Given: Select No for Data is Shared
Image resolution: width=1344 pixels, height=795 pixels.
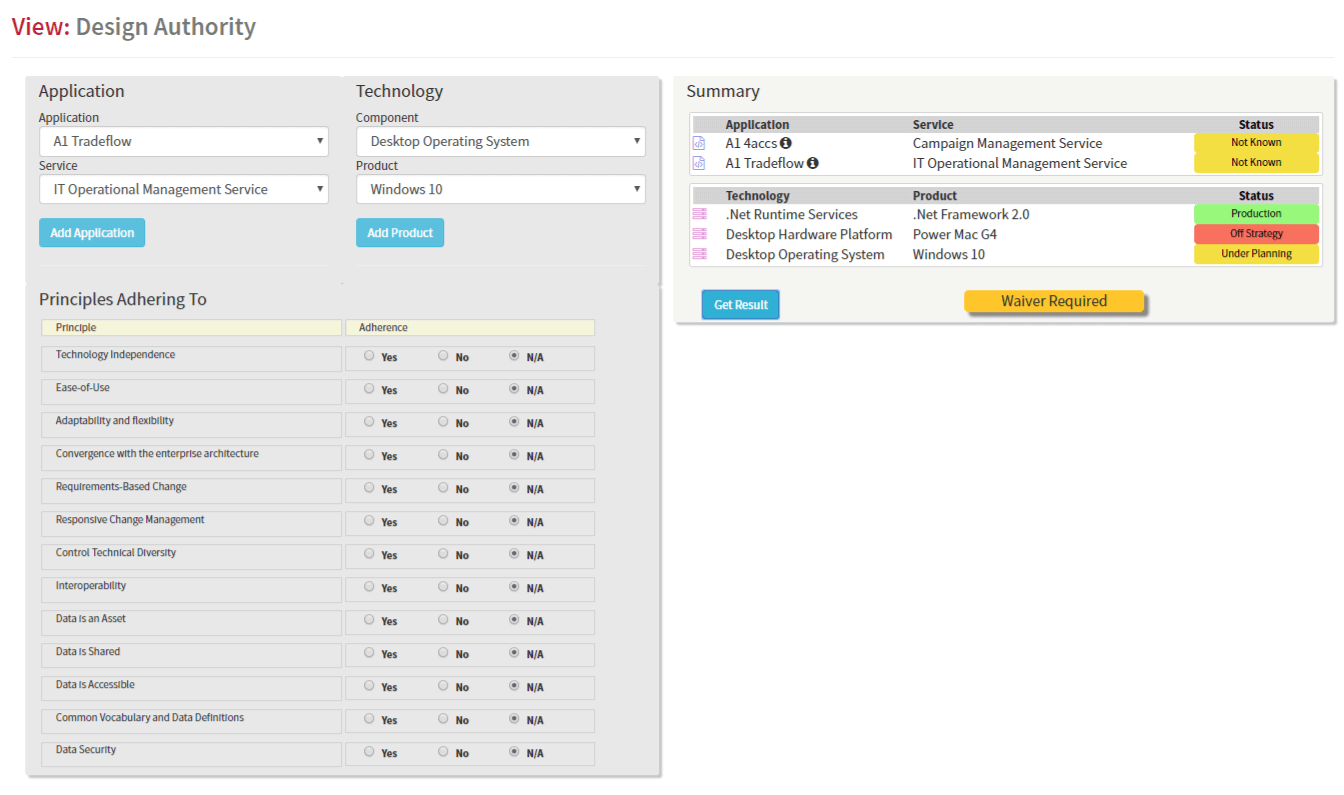Looking at the screenshot, I should (443, 652).
